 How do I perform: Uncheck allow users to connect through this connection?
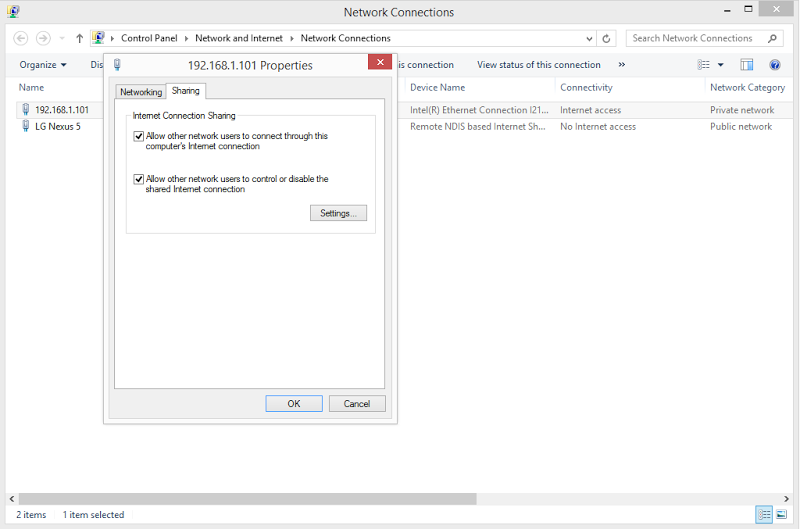click(x=139, y=136)
